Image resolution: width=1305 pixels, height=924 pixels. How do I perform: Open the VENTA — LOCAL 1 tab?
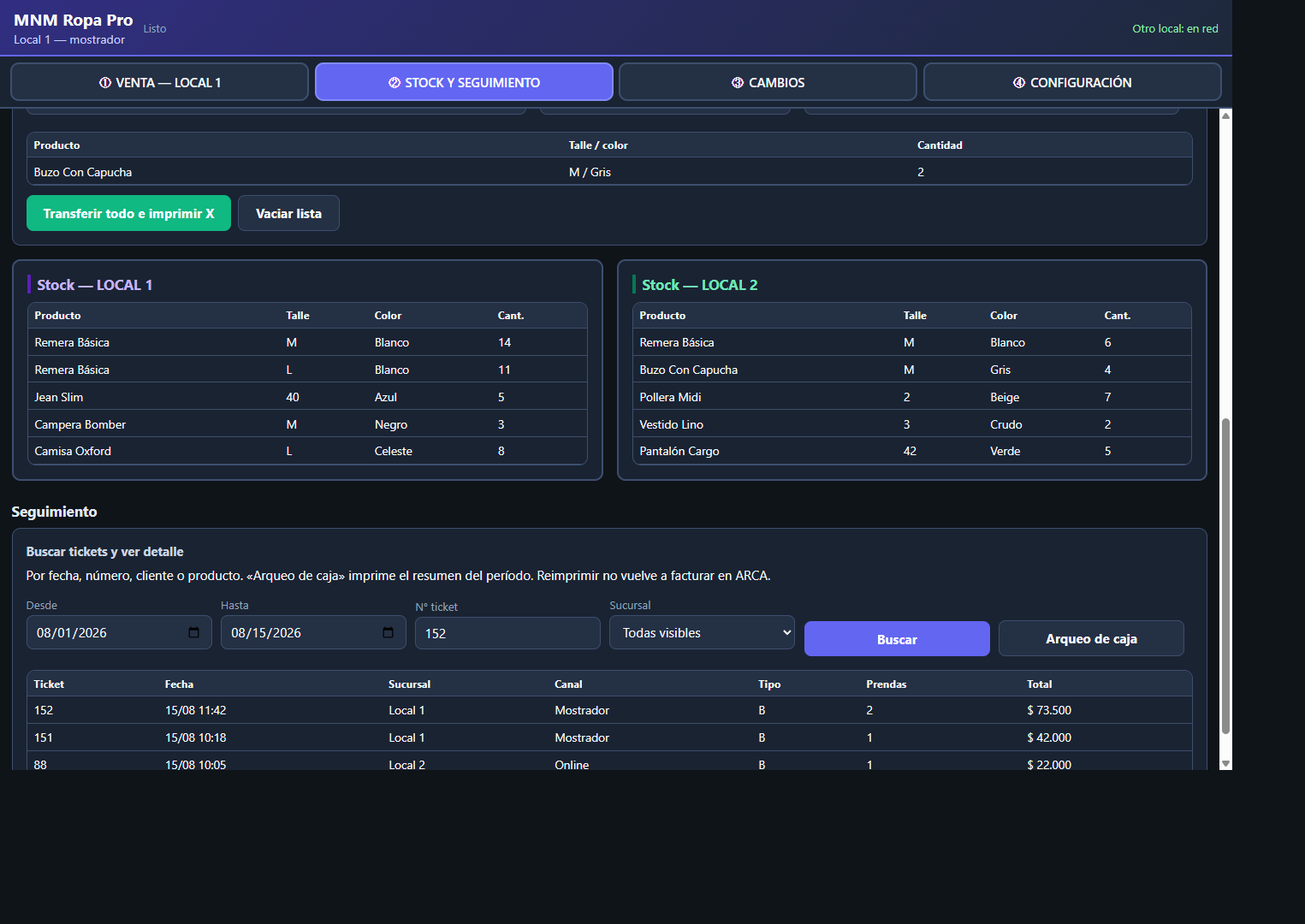pos(159,82)
